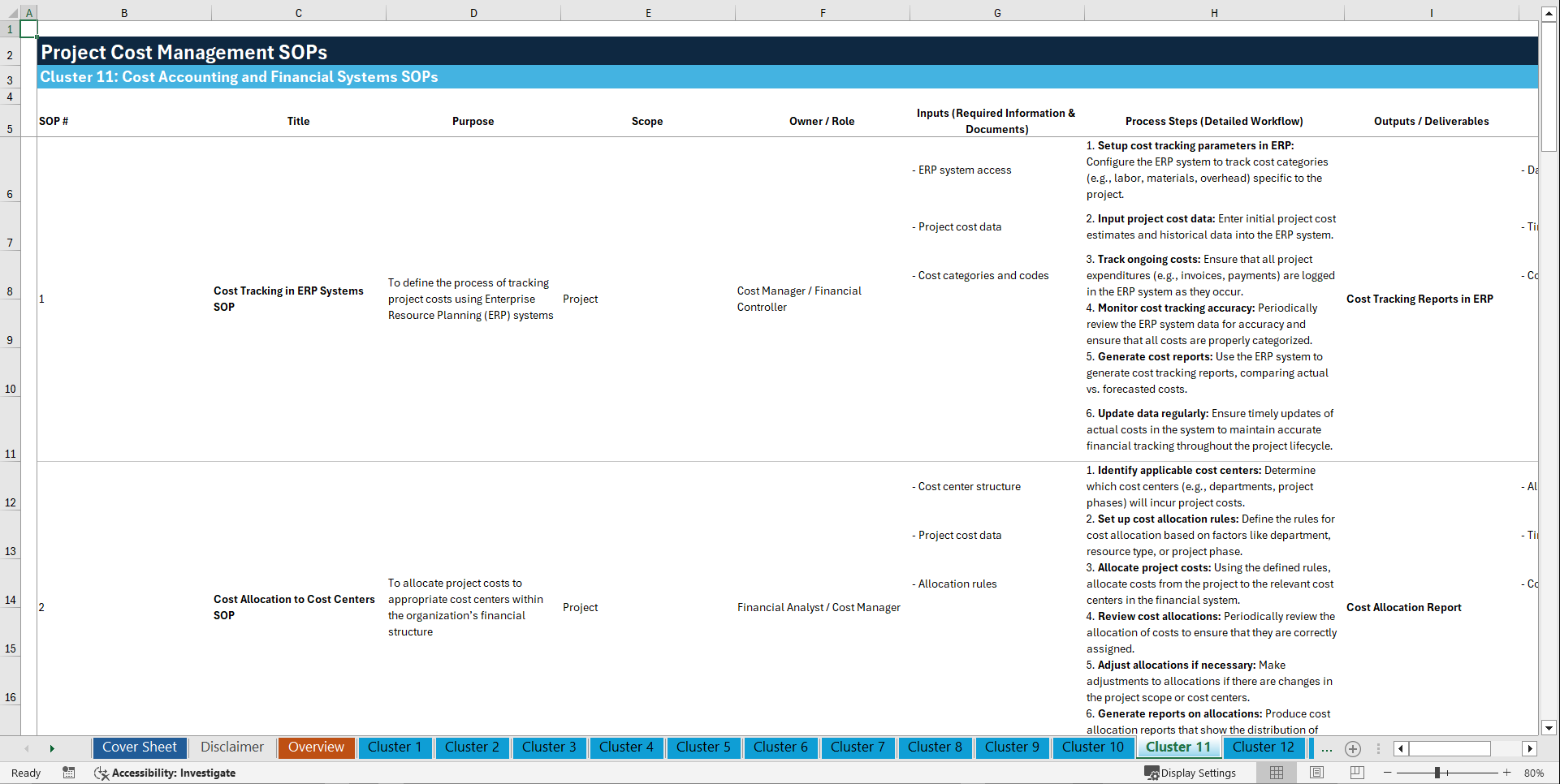The image size is (1560, 784).
Task: Click the rightmost sheet scroll arrow
Action: click(x=1530, y=748)
